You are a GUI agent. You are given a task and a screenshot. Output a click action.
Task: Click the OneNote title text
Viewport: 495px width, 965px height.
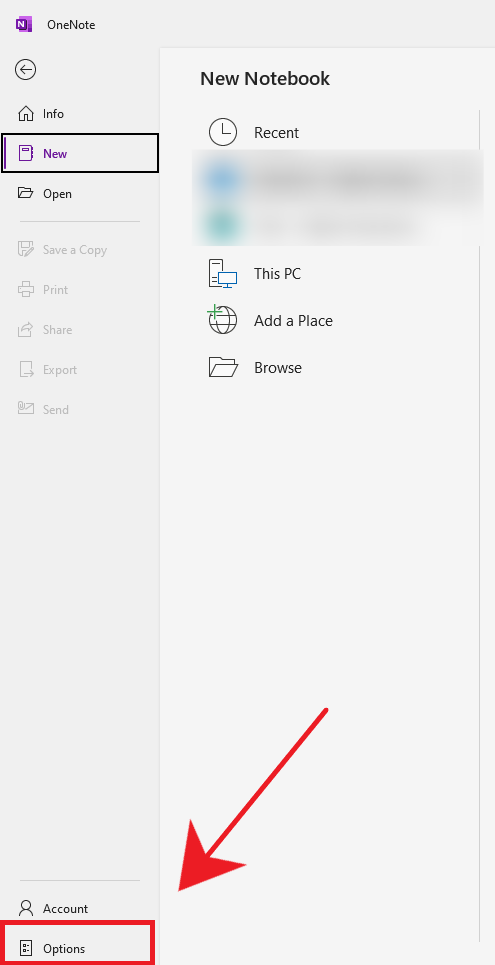pos(71,25)
